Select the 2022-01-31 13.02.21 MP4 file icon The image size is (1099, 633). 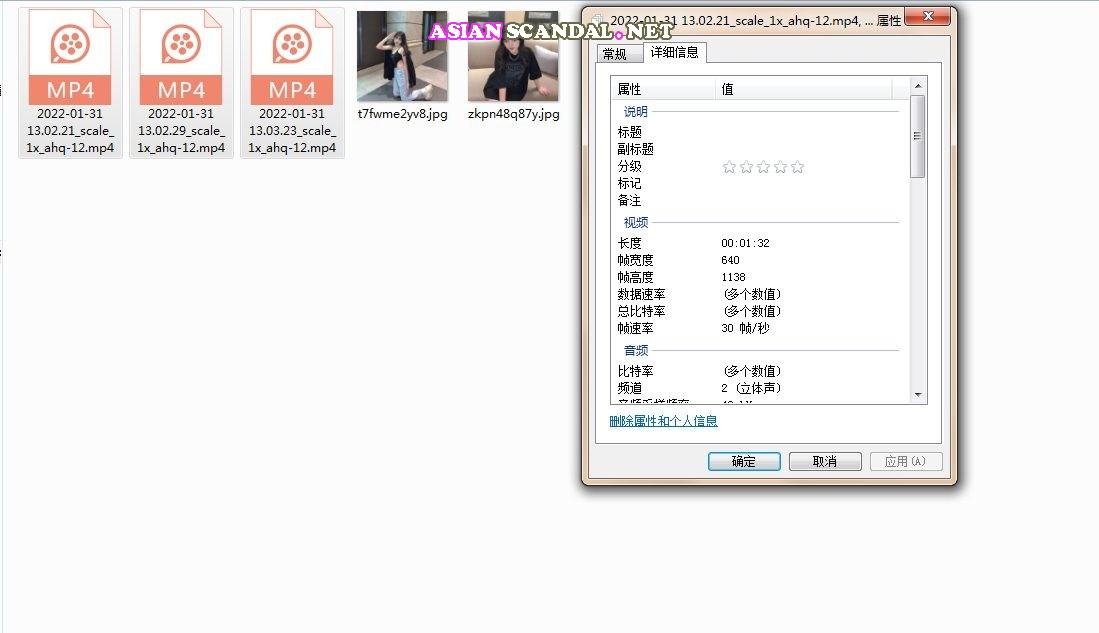(70, 56)
